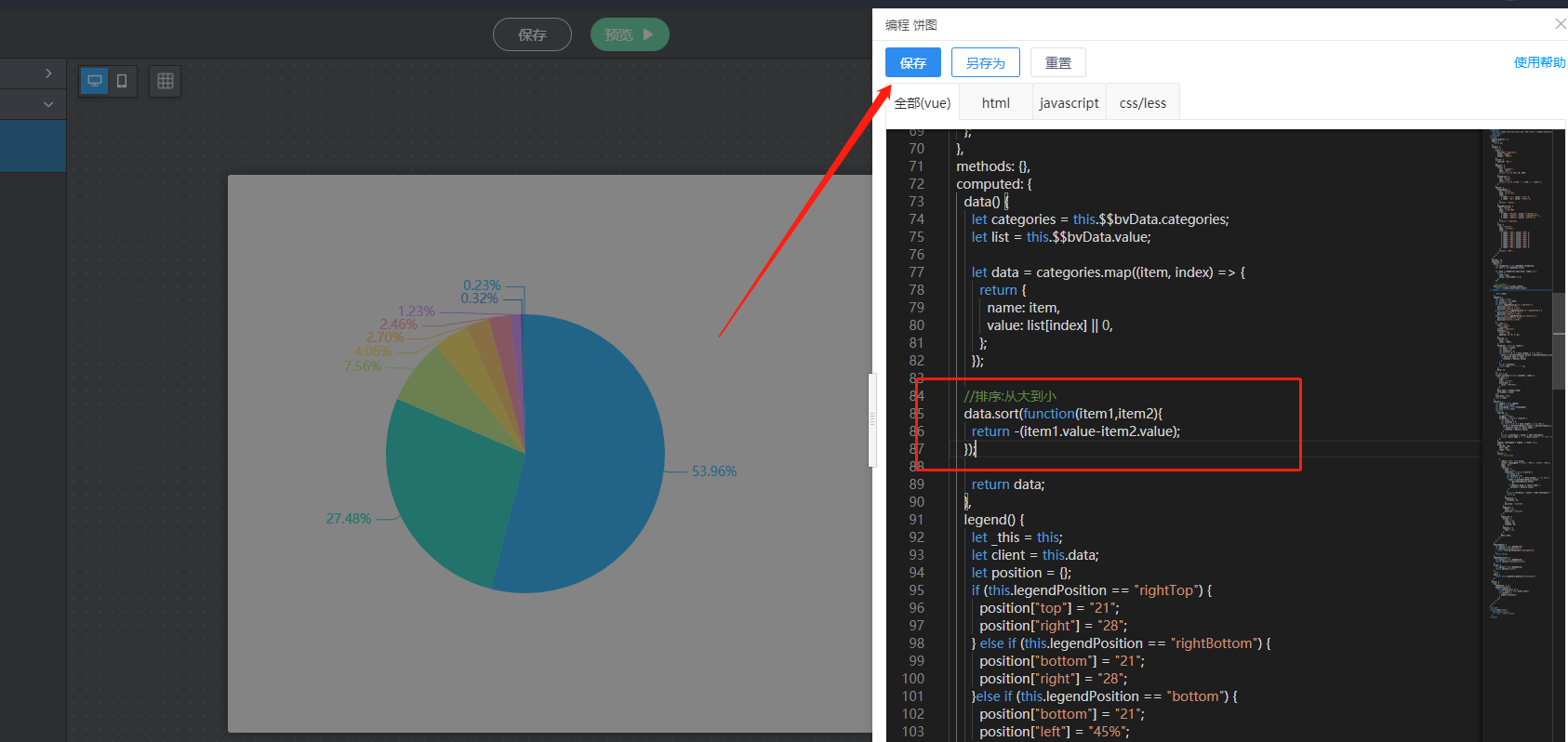The width and height of the screenshot is (1568, 742).
Task: Click line with "rightBottom" condition
Action: pos(1121,643)
